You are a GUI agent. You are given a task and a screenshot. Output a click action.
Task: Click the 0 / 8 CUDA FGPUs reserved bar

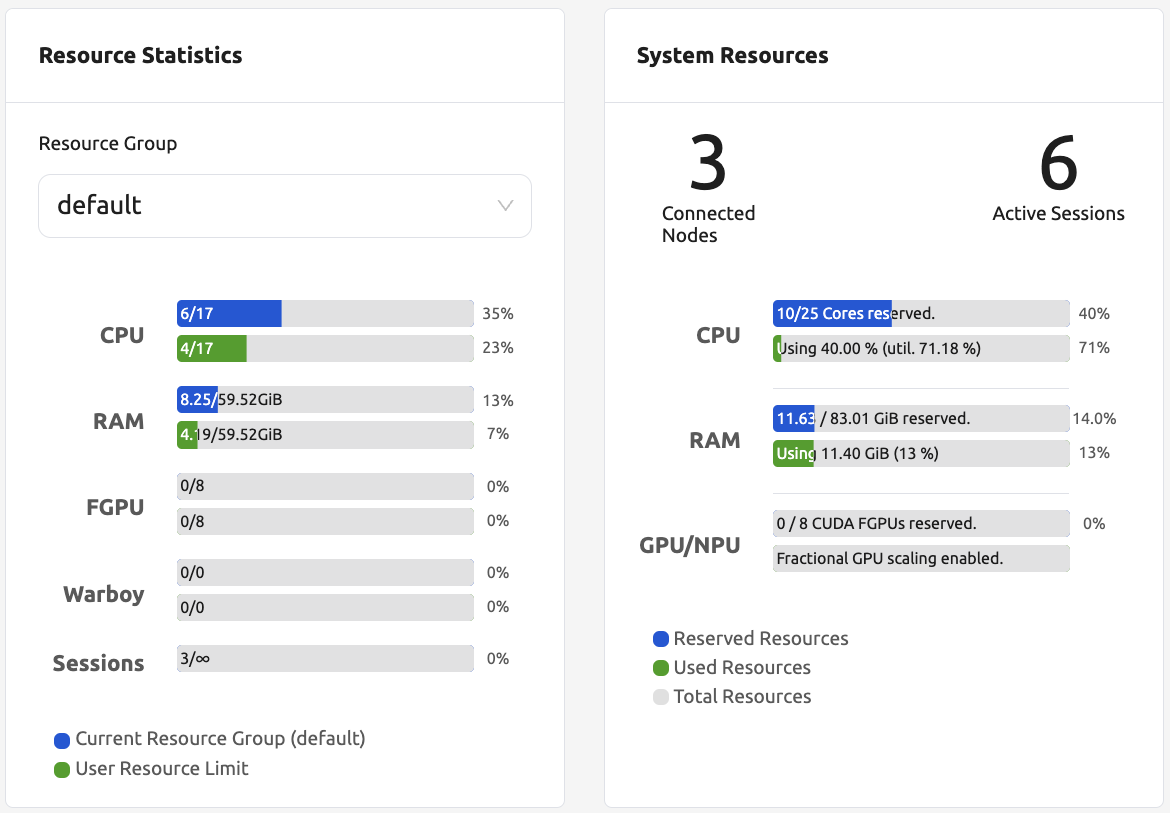(x=920, y=523)
